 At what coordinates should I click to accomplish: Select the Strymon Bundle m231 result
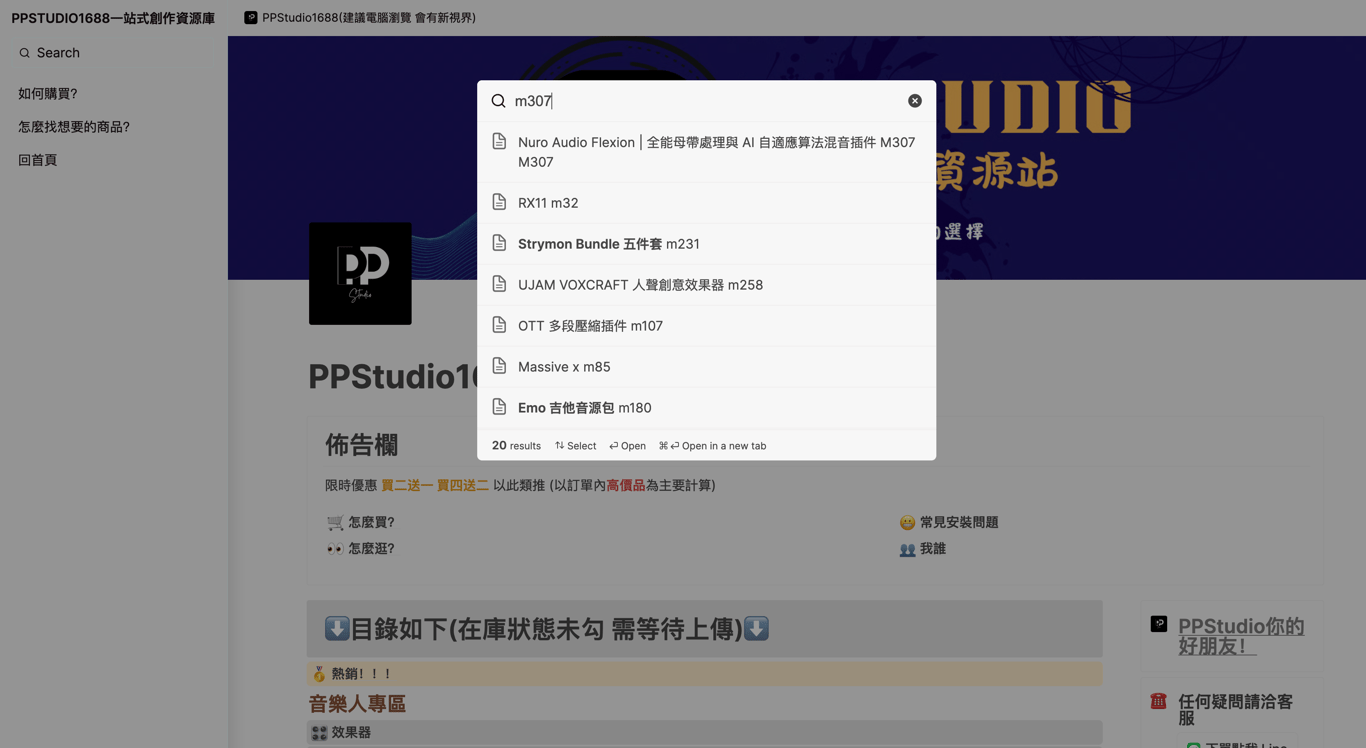pos(706,244)
